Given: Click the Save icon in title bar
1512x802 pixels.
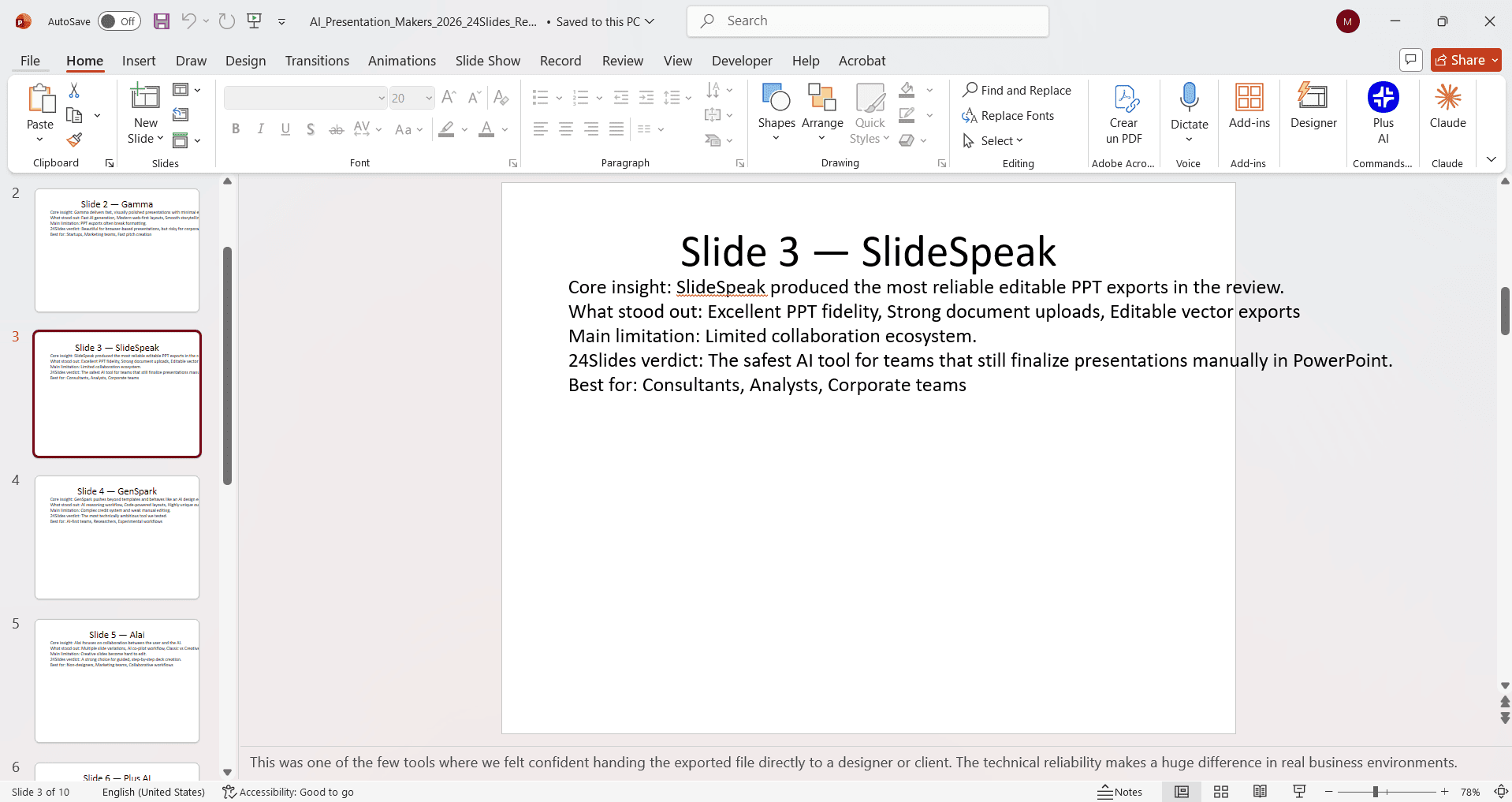Looking at the screenshot, I should tap(162, 21).
